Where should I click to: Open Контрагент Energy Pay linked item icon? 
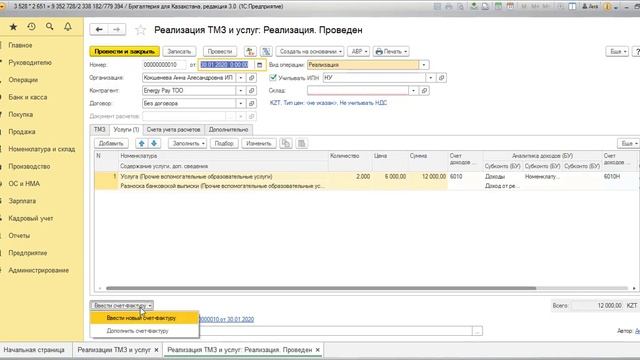(252, 91)
